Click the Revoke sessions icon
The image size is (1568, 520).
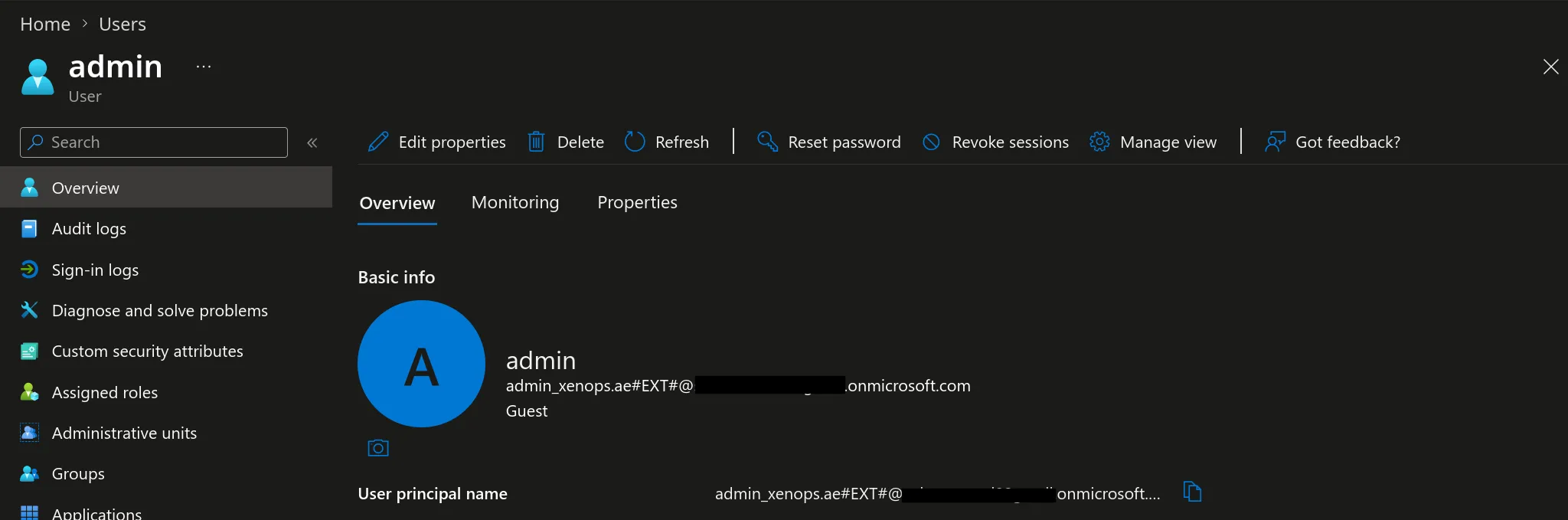click(x=931, y=142)
